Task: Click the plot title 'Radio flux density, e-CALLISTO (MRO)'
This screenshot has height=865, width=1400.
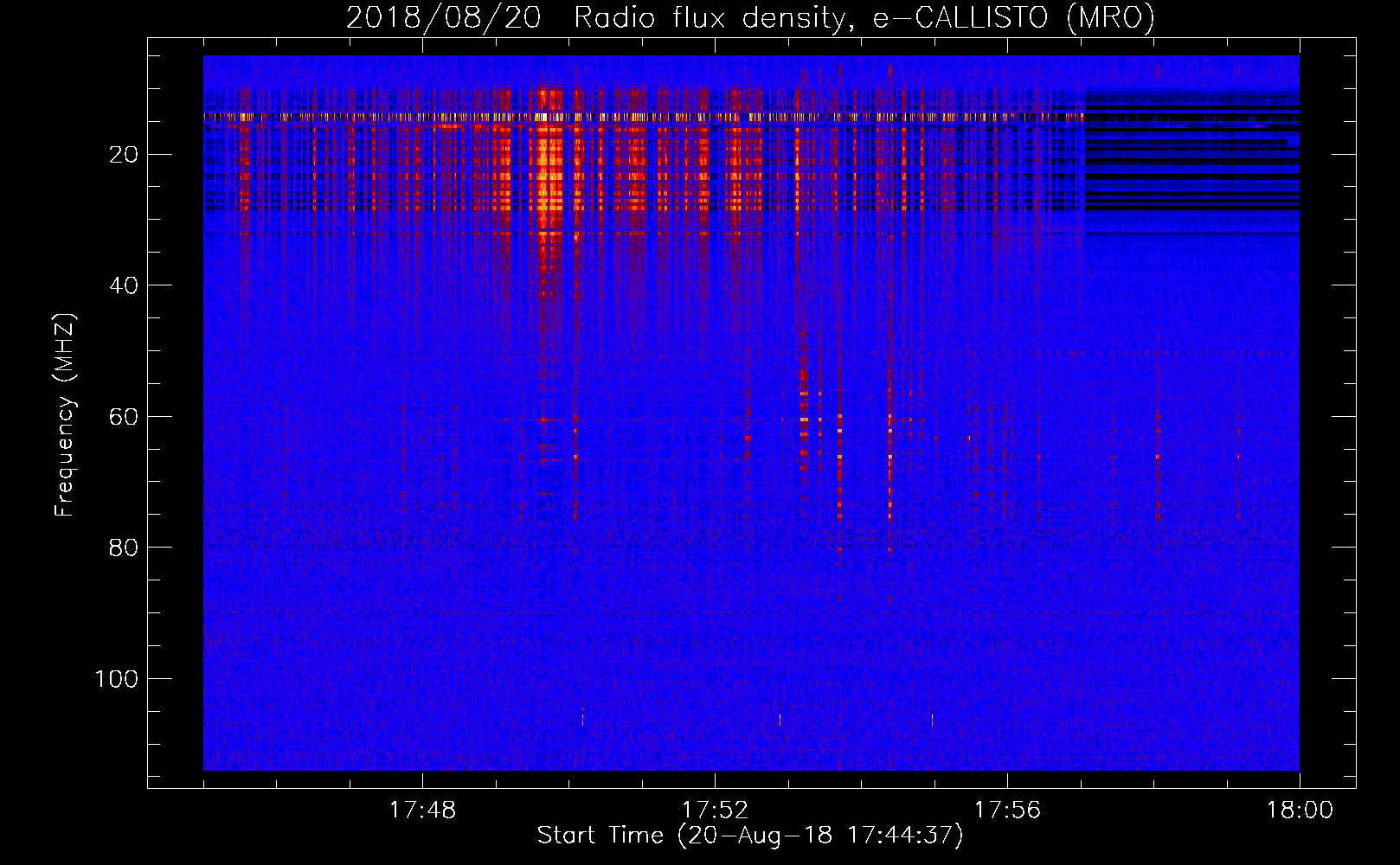Action: [864, 17]
